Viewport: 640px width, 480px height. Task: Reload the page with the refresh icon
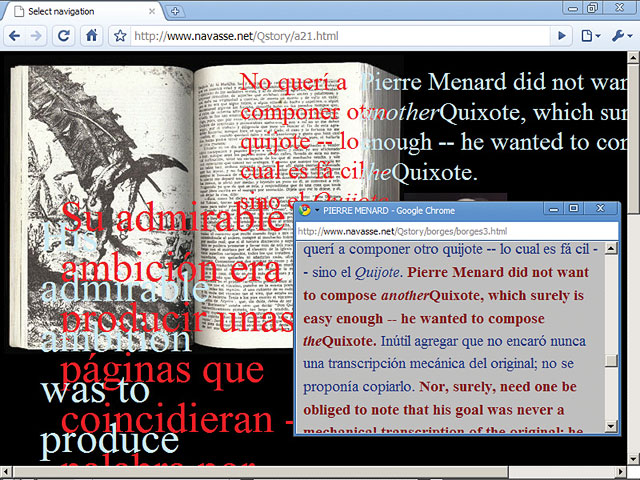click(64, 36)
